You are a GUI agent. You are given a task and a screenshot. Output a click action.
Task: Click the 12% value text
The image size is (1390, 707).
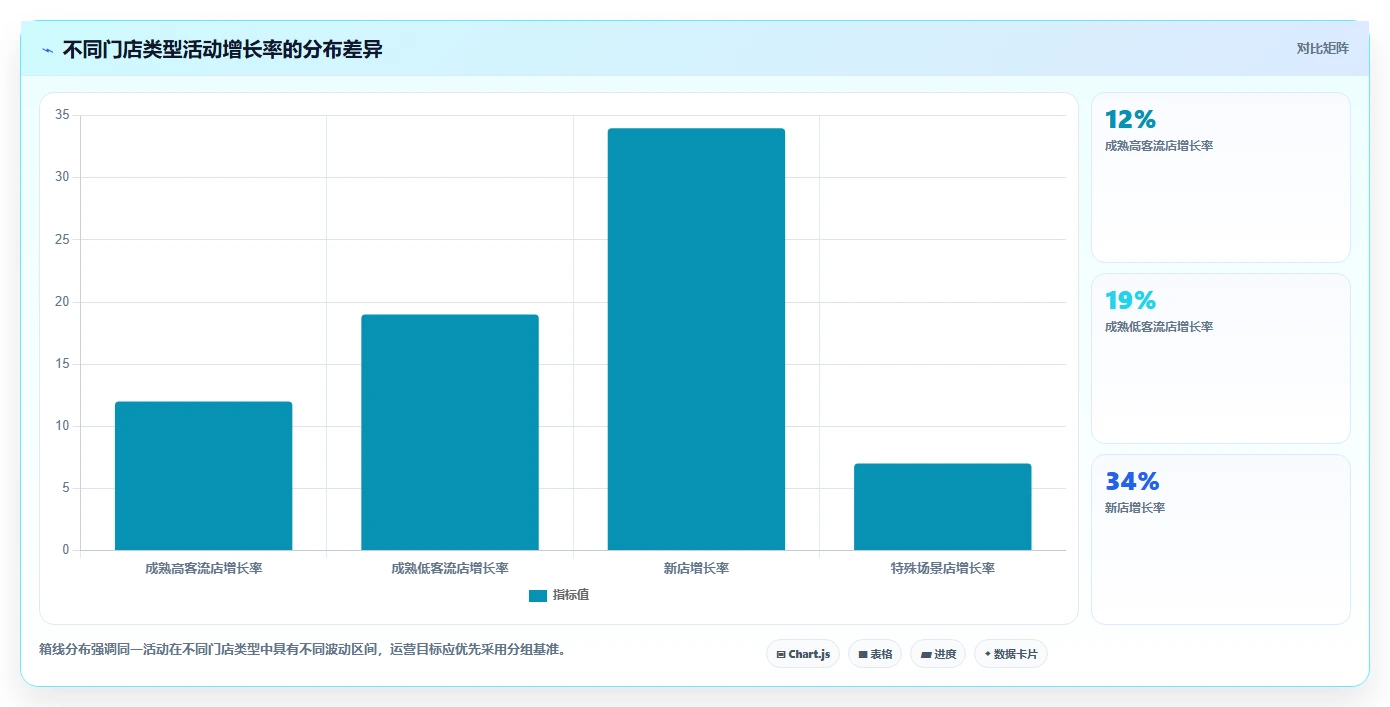(1130, 119)
